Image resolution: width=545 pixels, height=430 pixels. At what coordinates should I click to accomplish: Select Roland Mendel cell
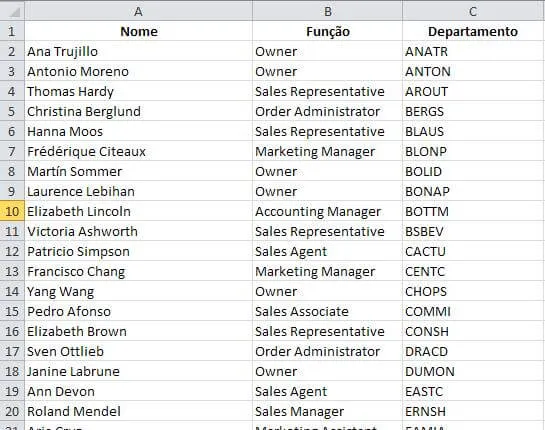click(x=138, y=411)
